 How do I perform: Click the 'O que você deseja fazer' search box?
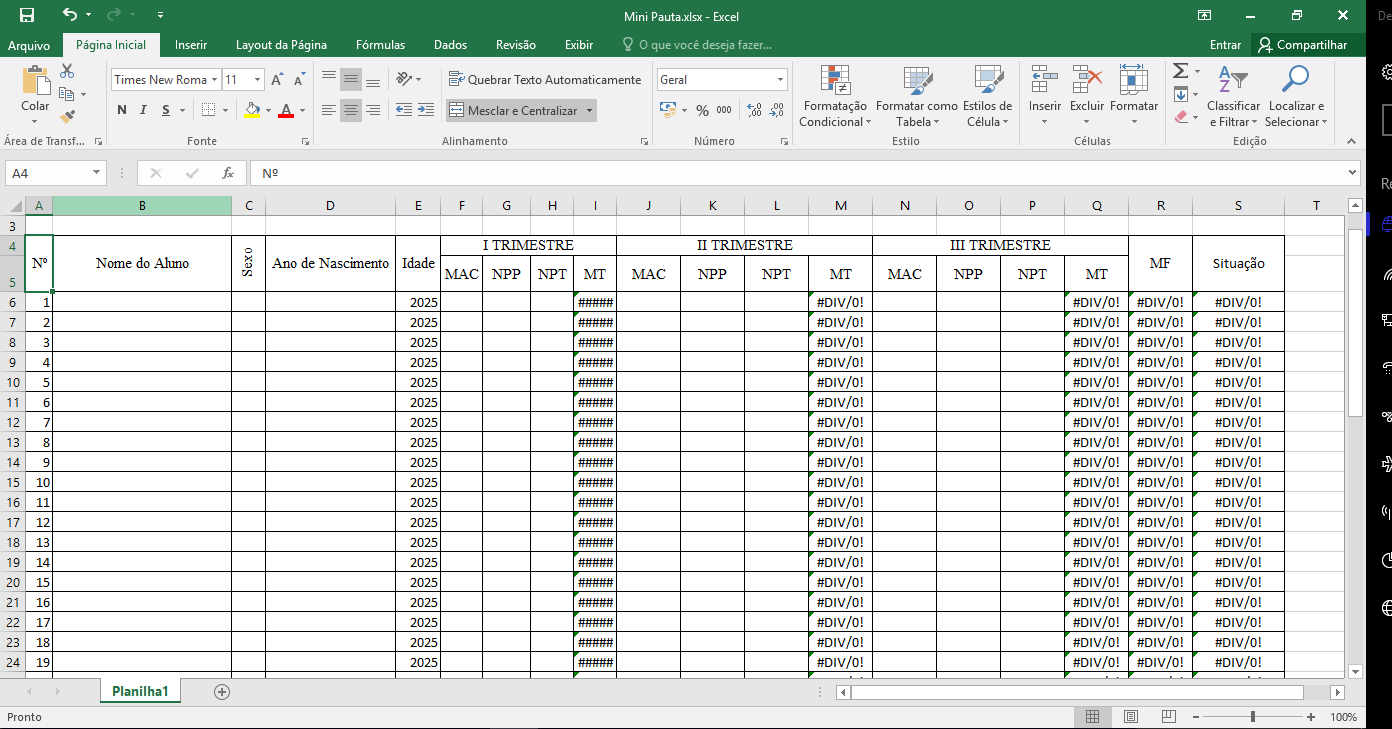tap(697, 45)
